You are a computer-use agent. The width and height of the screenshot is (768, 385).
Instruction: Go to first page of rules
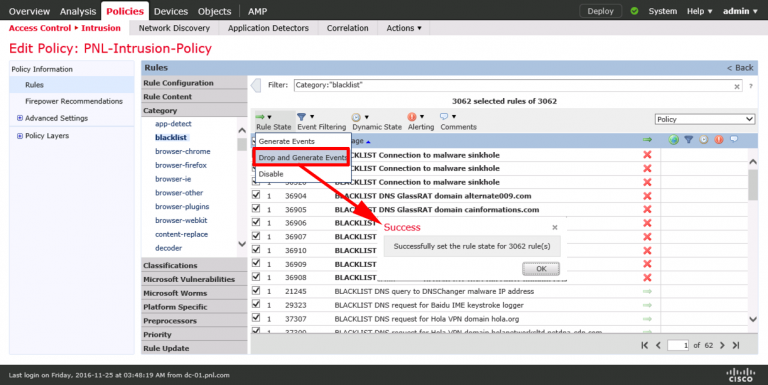645,345
